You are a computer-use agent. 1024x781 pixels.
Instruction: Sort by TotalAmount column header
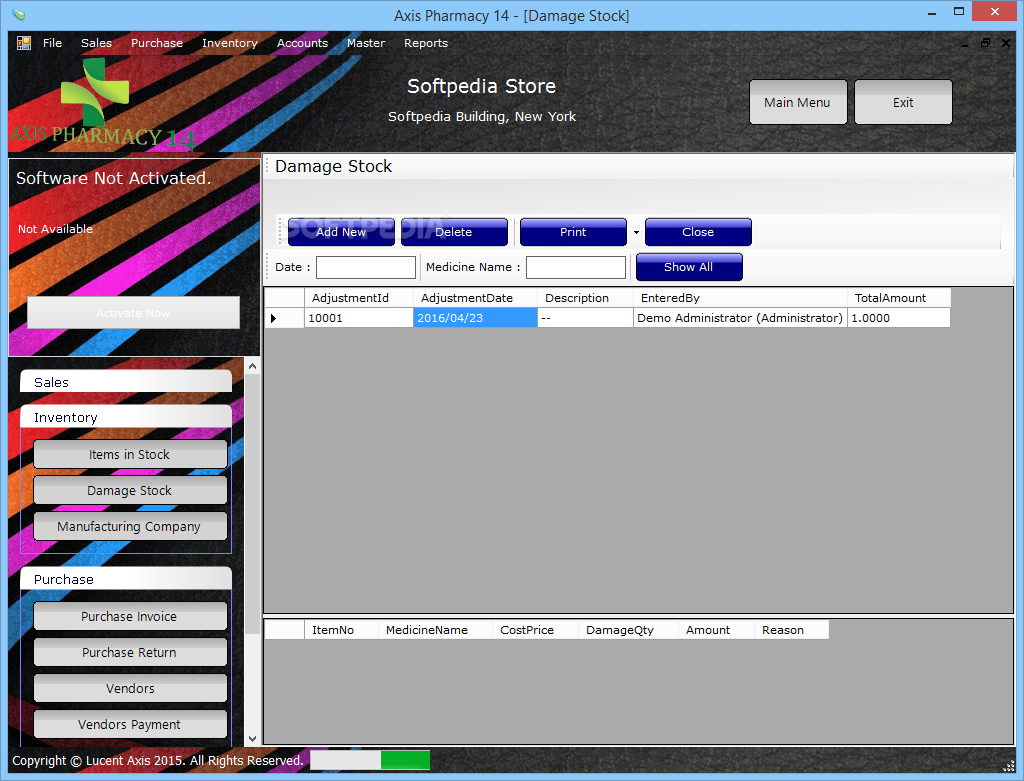click(899, 298)
